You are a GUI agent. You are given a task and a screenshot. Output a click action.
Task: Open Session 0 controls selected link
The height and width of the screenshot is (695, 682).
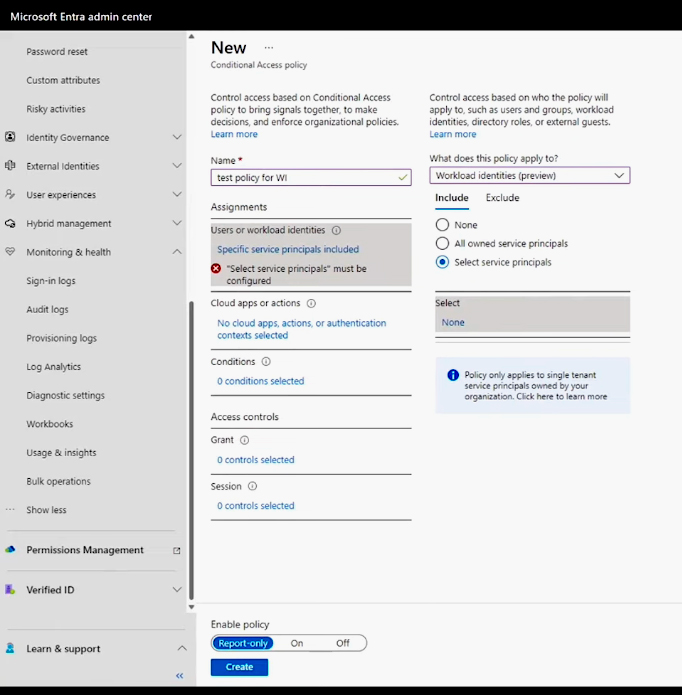point(256,506)
